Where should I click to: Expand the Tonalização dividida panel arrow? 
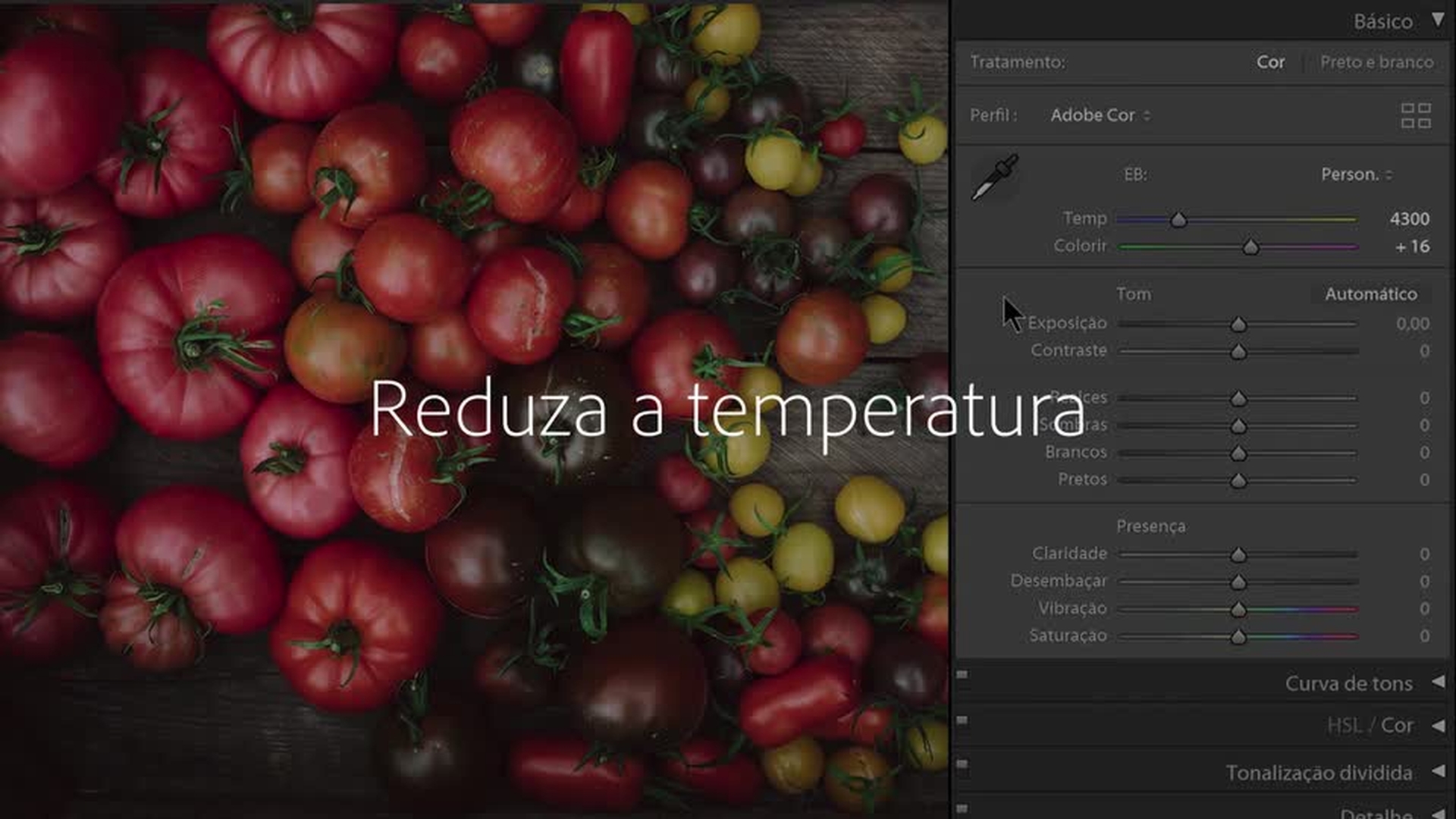[1437, 772]
